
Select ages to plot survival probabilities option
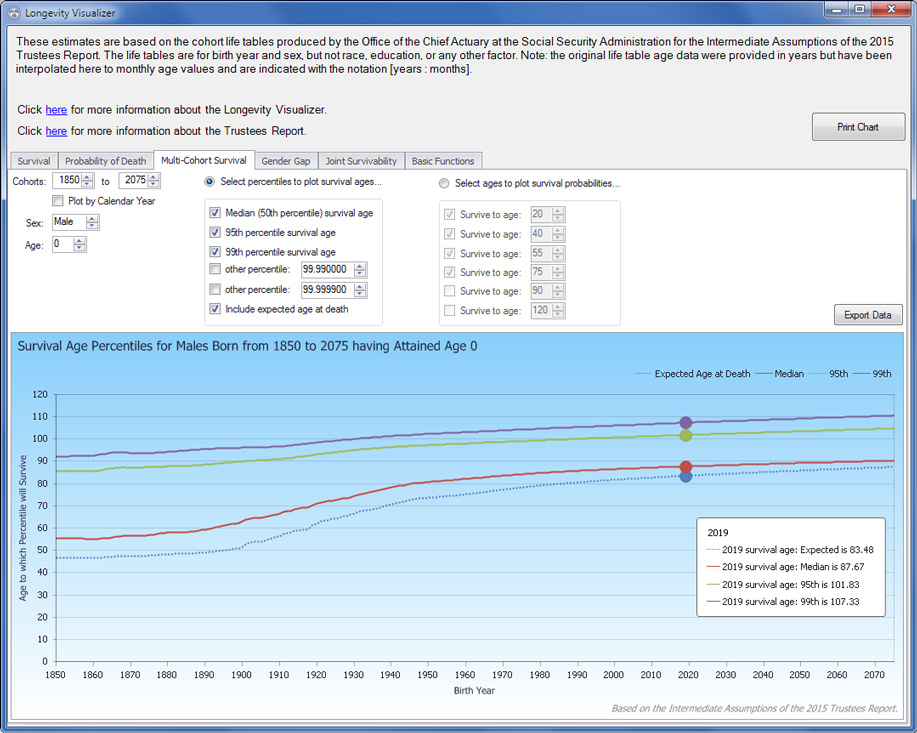[x=445, y=183]
